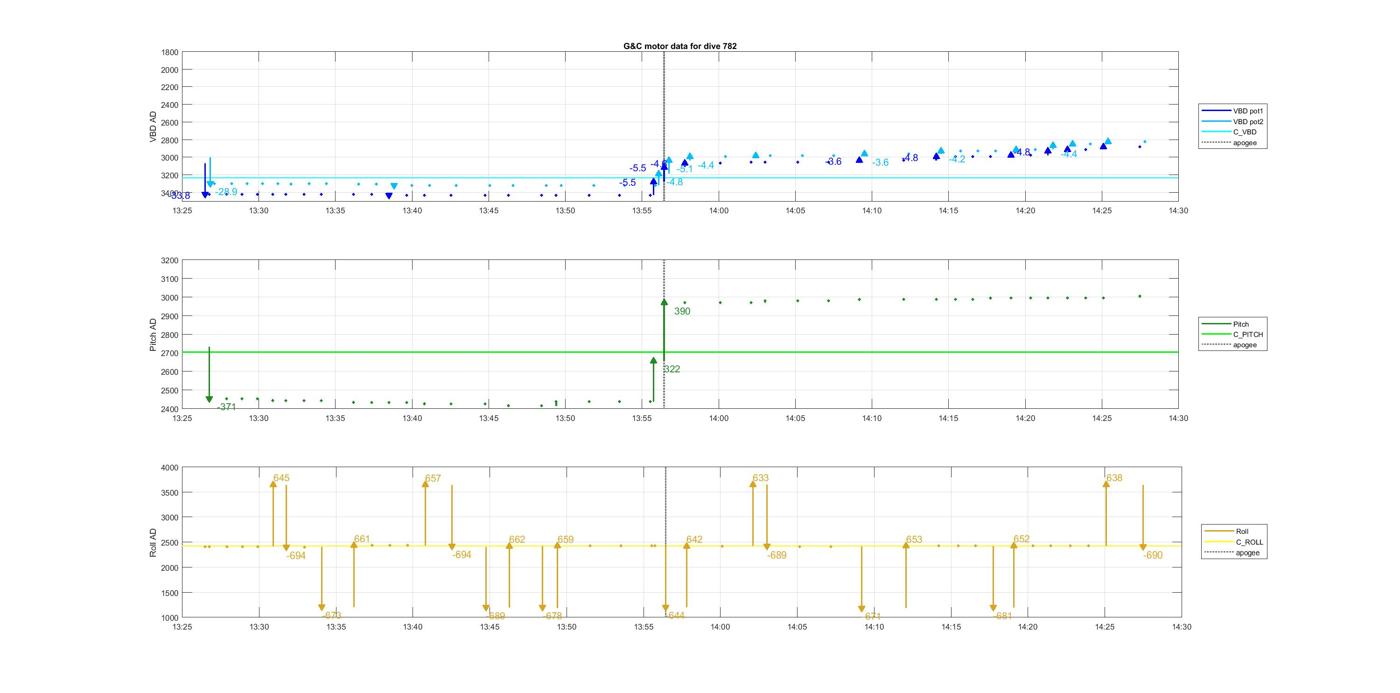Click the -690 roll annotation

point(1153,555)
